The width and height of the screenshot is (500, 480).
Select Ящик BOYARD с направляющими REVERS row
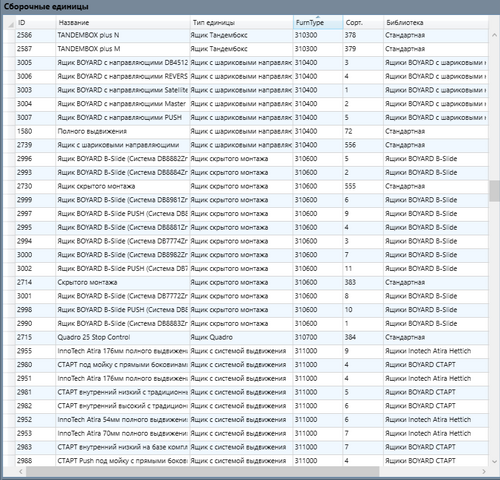(x=246, y=76)
